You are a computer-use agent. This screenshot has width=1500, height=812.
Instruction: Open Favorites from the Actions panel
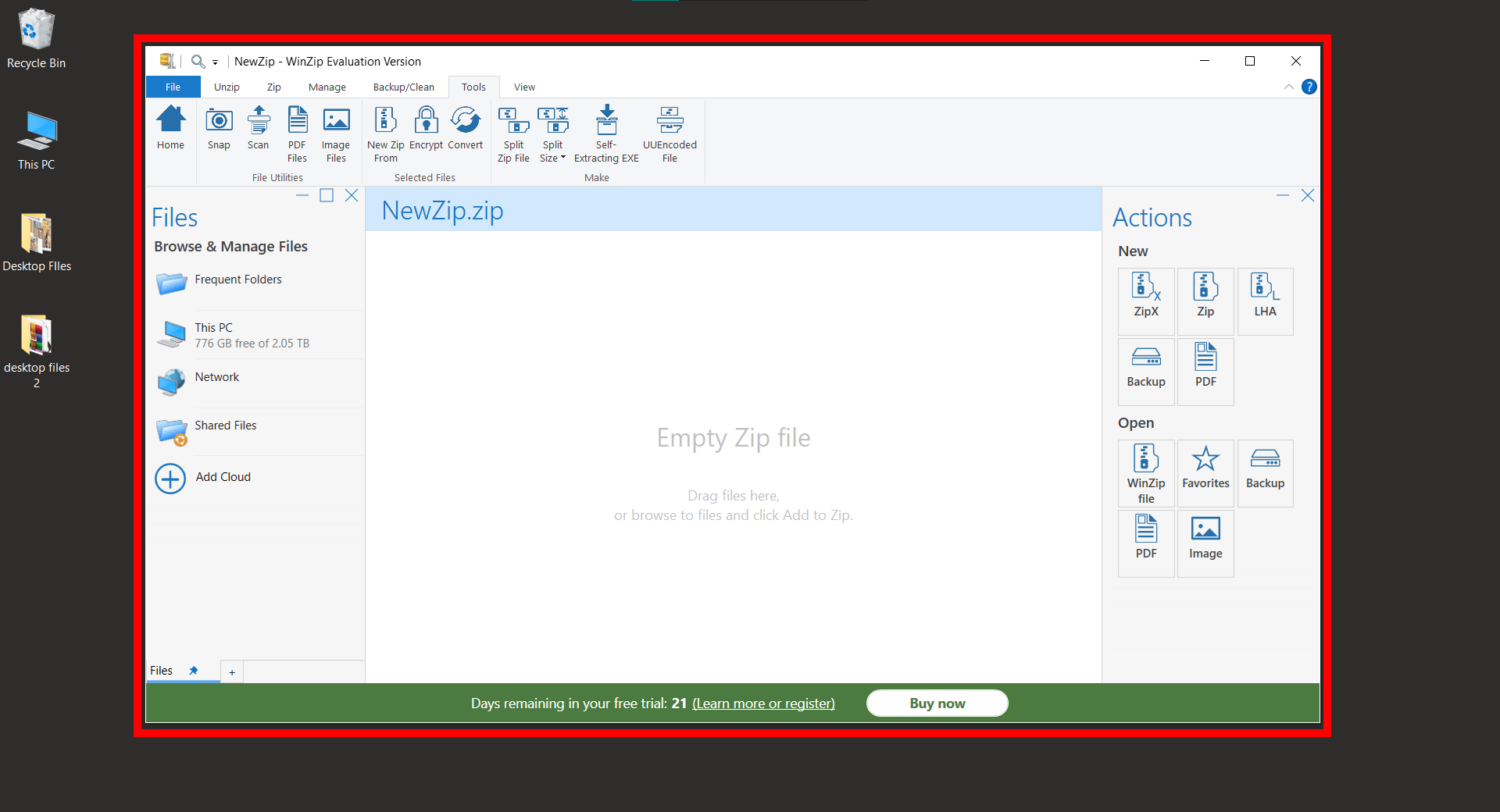(1205, 472)
